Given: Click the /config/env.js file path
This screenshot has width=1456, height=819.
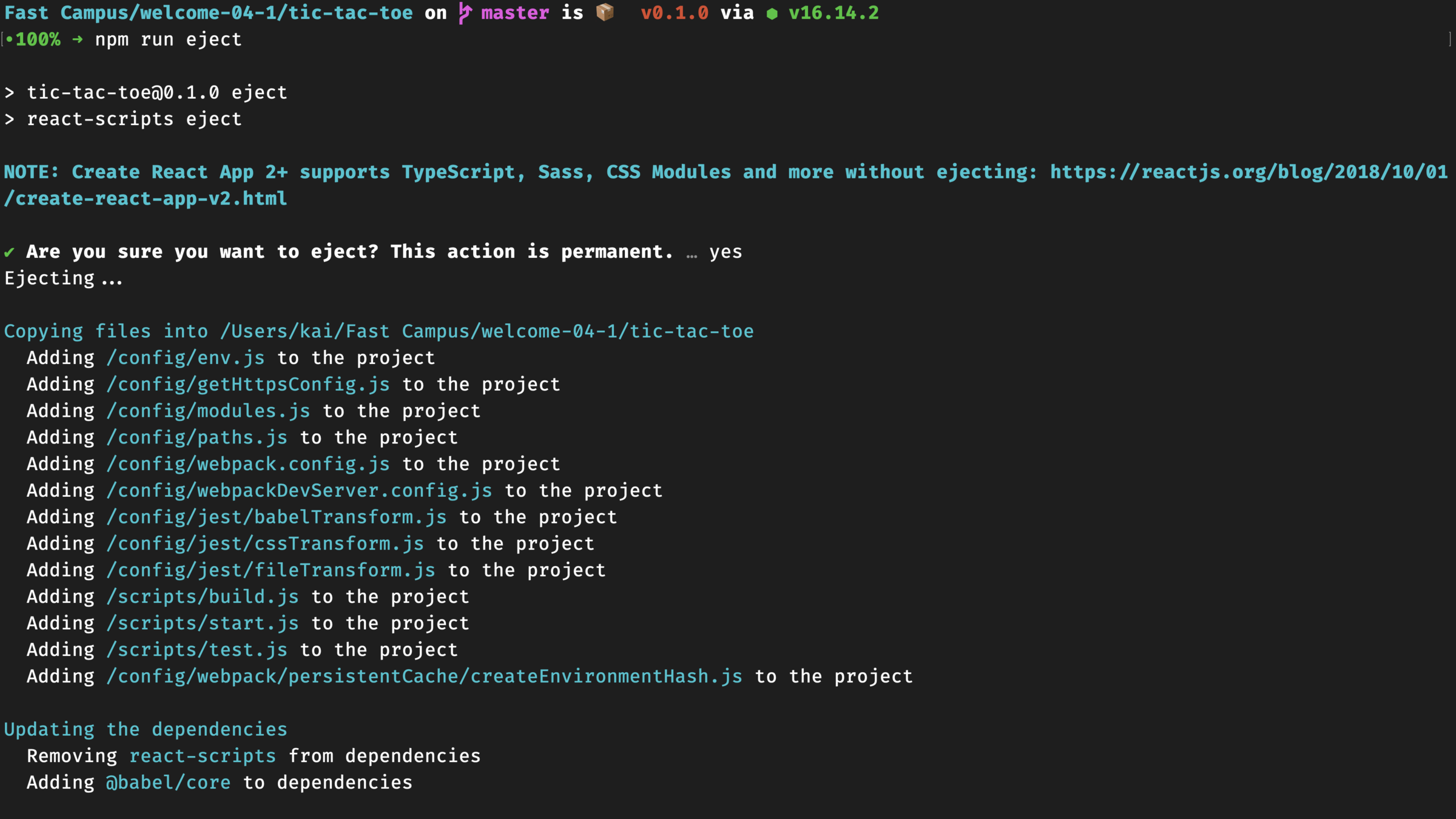Looking at the screenshot, I should point(186,358).
